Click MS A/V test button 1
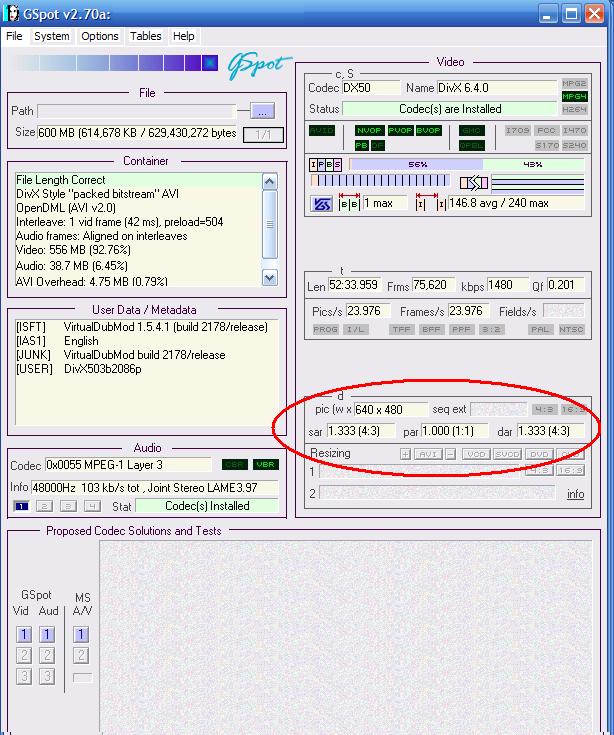This screenshot has height=735, width=614. 81,634
